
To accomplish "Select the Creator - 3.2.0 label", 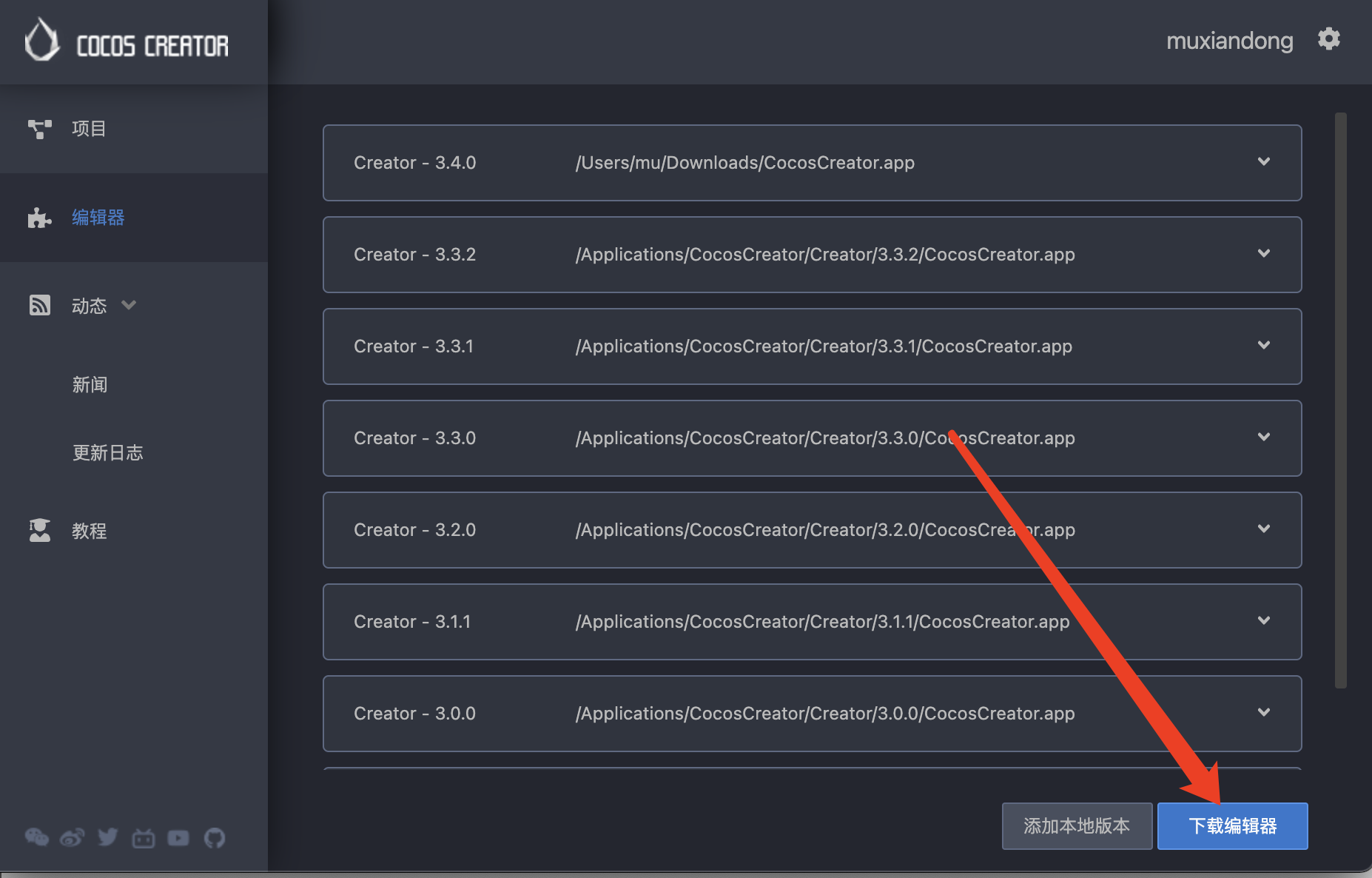I will coord(414,529).
